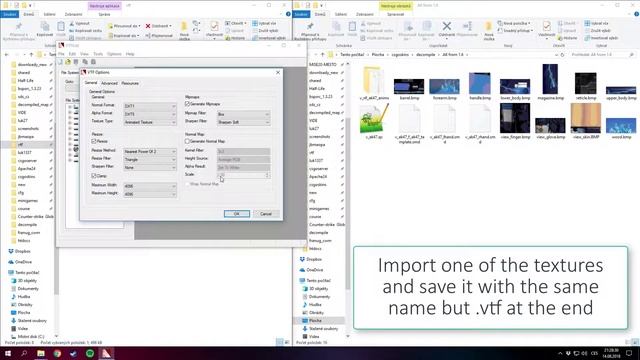Click the delete X icon in right Explorer ribbon
Screen dimensions: 640x360
[x=447, y=27]
